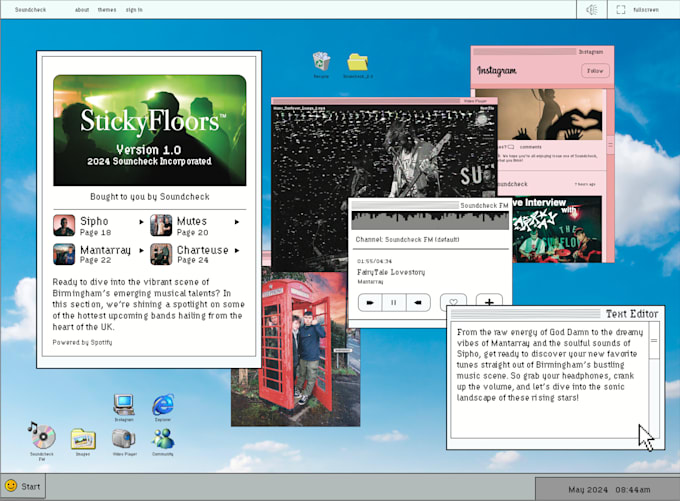This screenshot has width=680, height=501.
Task: Click the Soundcheck title in menu bar
Action: [30, 10]
